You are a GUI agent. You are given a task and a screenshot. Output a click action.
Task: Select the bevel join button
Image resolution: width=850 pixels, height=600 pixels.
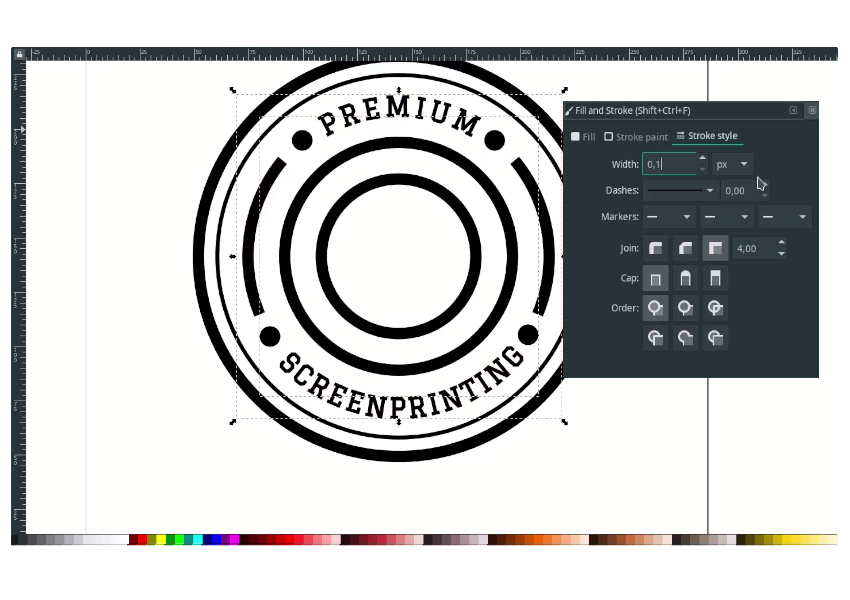[x=685, y=248]
